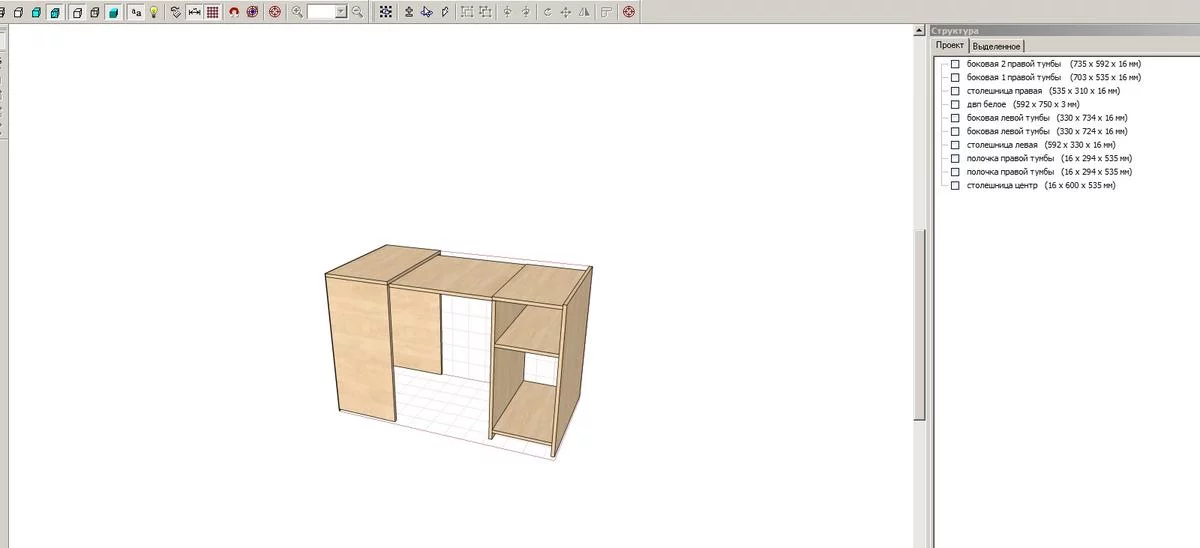Click the mirror flip icon
Viewport: 1200px width, 548px height.
(x=585, y=12)
